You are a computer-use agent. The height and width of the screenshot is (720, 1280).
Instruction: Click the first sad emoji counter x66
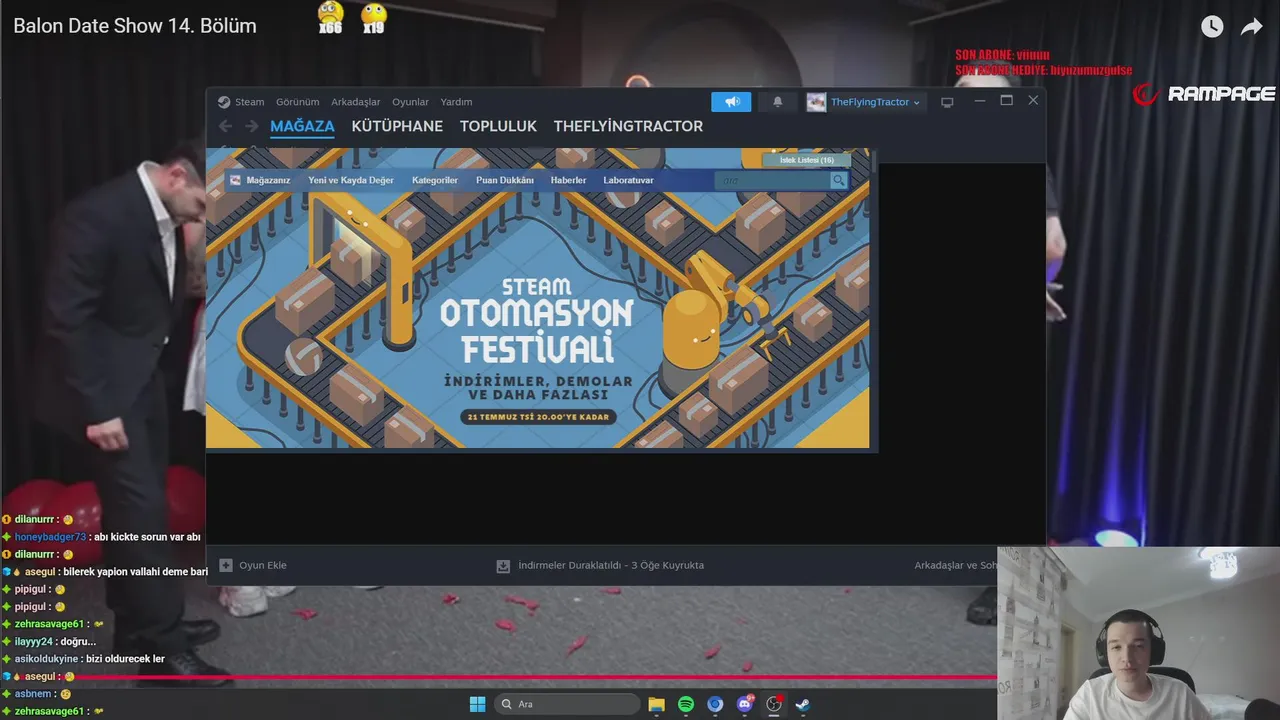click(x=330, y=18)
